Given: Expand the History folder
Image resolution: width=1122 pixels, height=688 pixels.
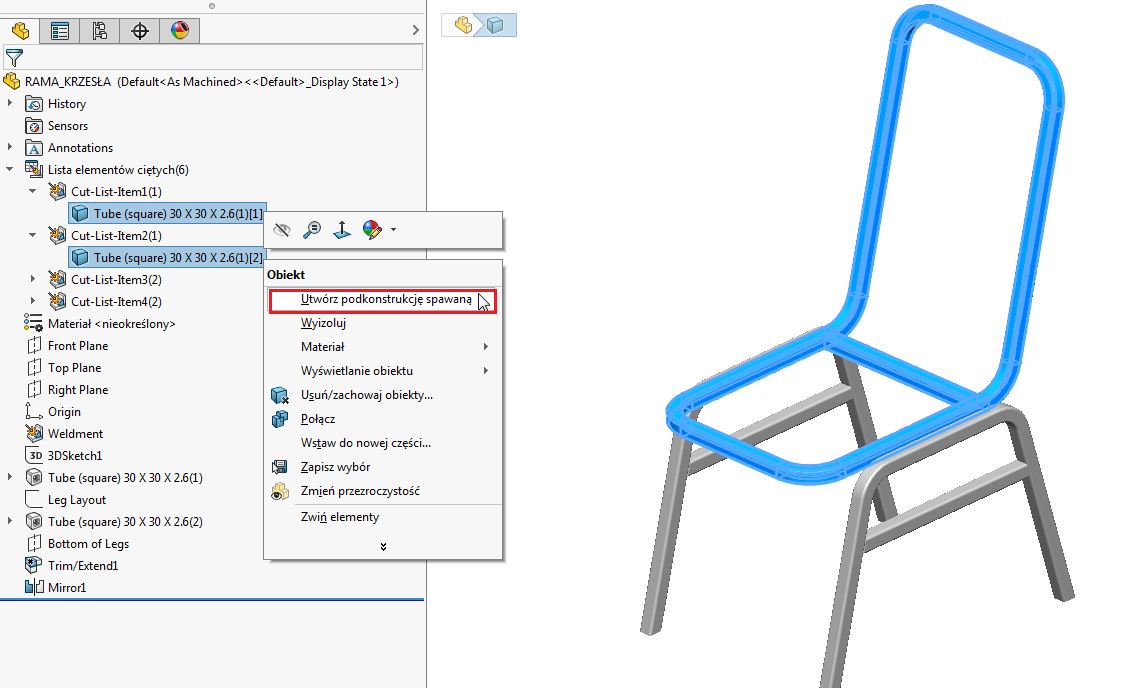Looking at the screenshot, I should click(x=10, y=103).
